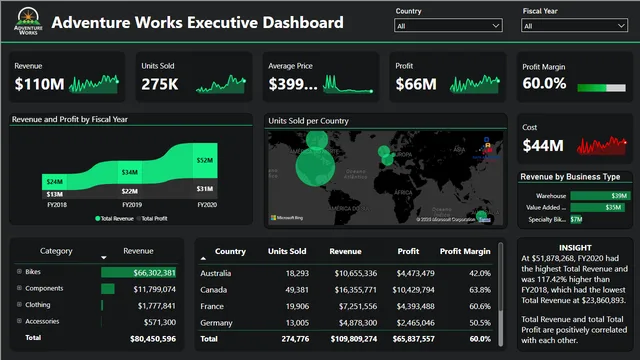Sort by the Units Sold column header
The height and width of the screenshot is (360, 640).
point(287,251)
